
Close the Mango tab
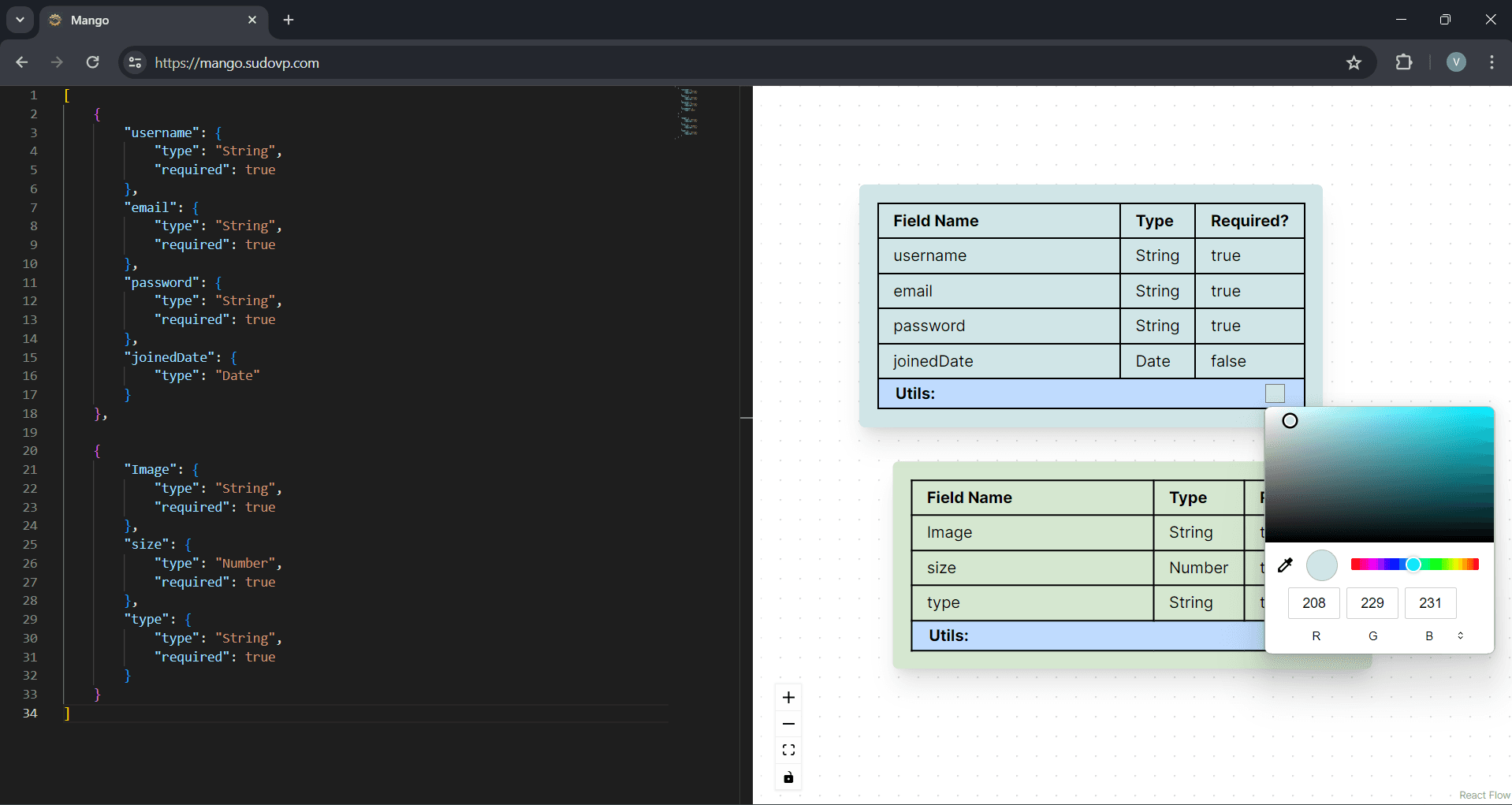pos(252,20)
